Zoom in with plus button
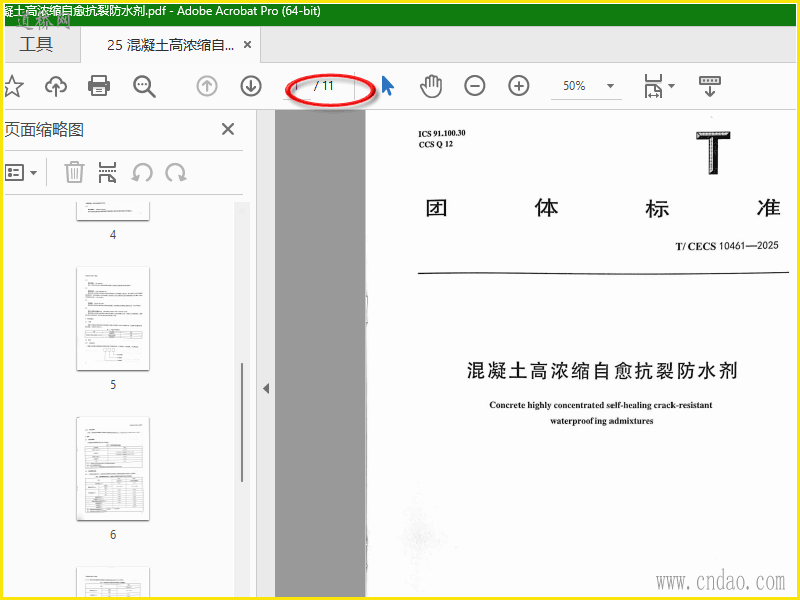800x600 pixels. [519, 86]
